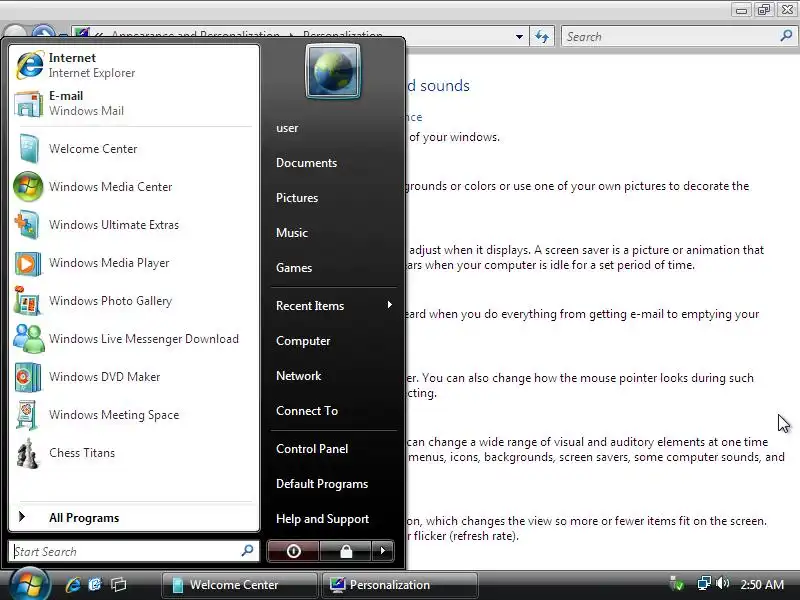Click the green security tray icon
800x600 pixels.
(677, 584)
